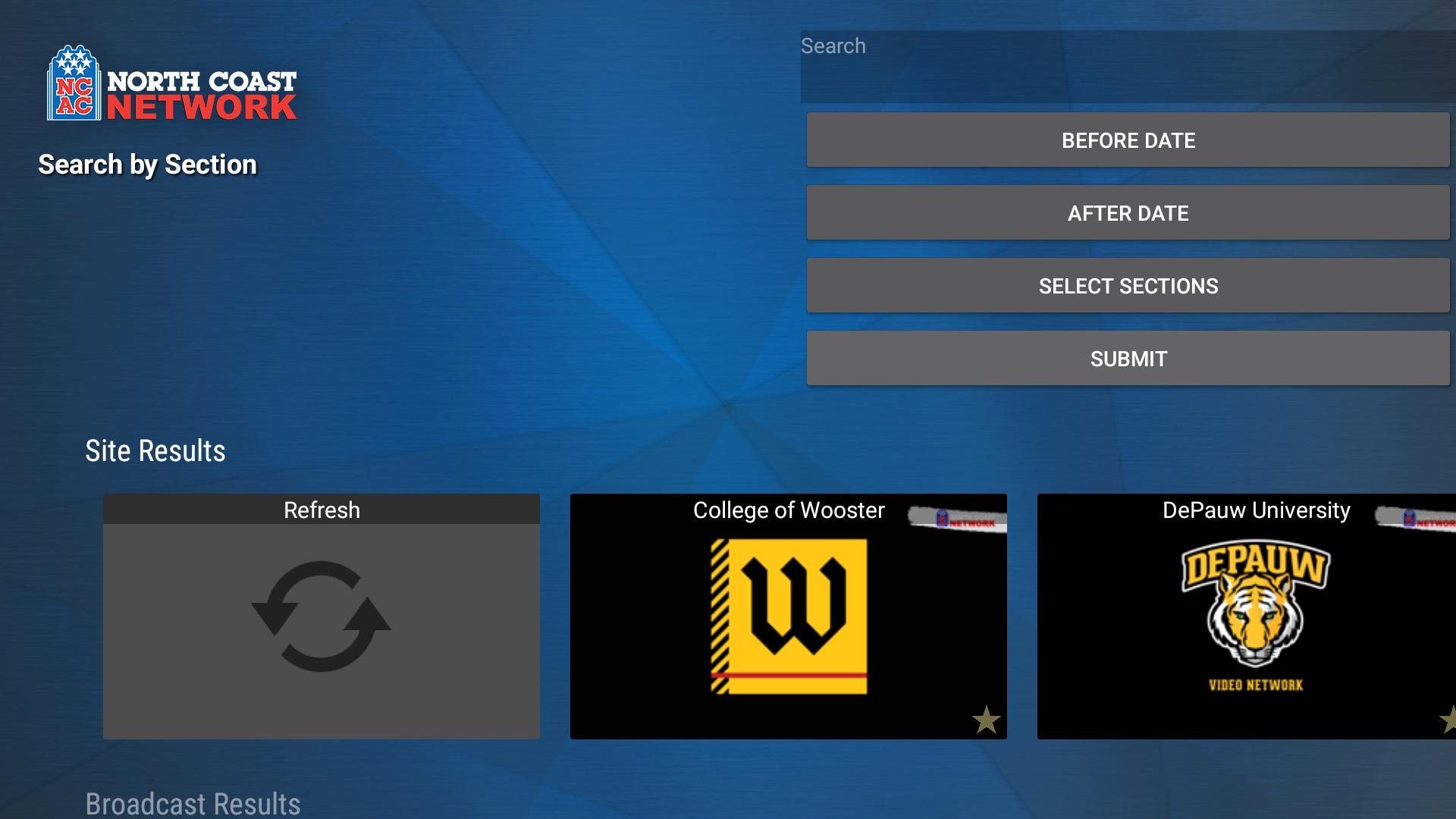Open the Select Sections list
This screenshot has height=819, width=1456.
tap(1128, 286)
